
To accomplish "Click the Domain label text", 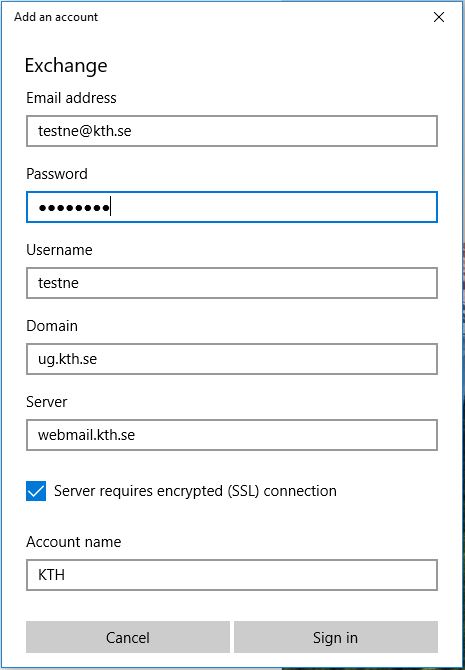I will [x=52, y=326].
